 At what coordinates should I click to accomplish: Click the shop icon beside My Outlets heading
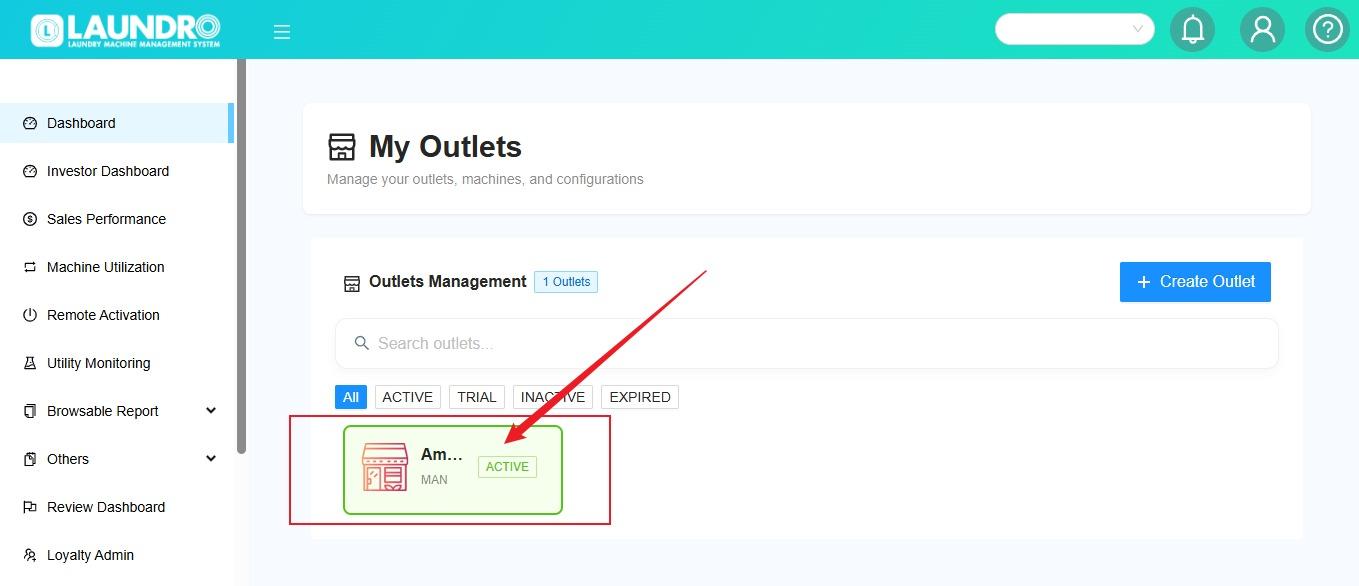[342, 147]
